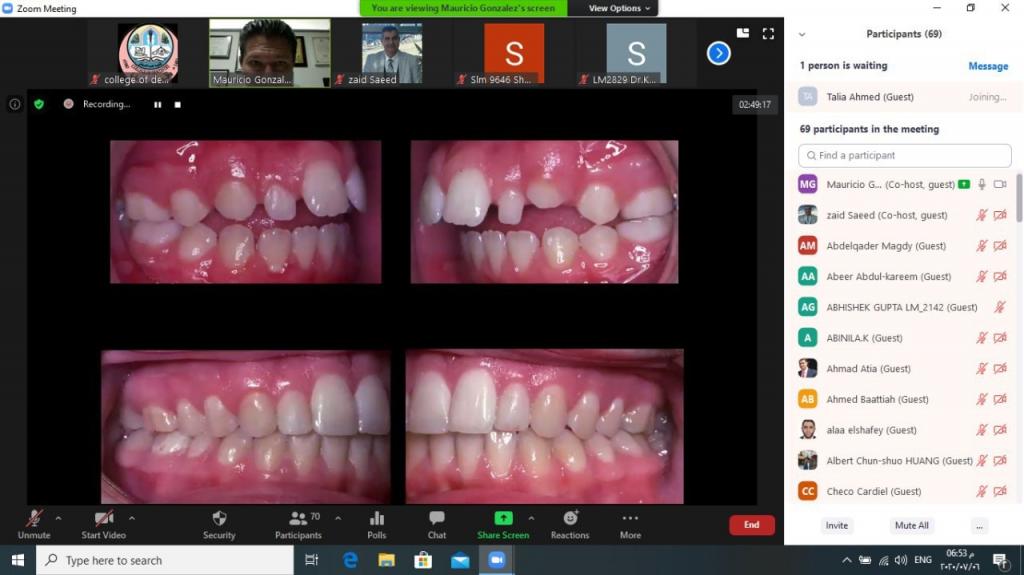Enter full screen mode icon

pos(768,33)
